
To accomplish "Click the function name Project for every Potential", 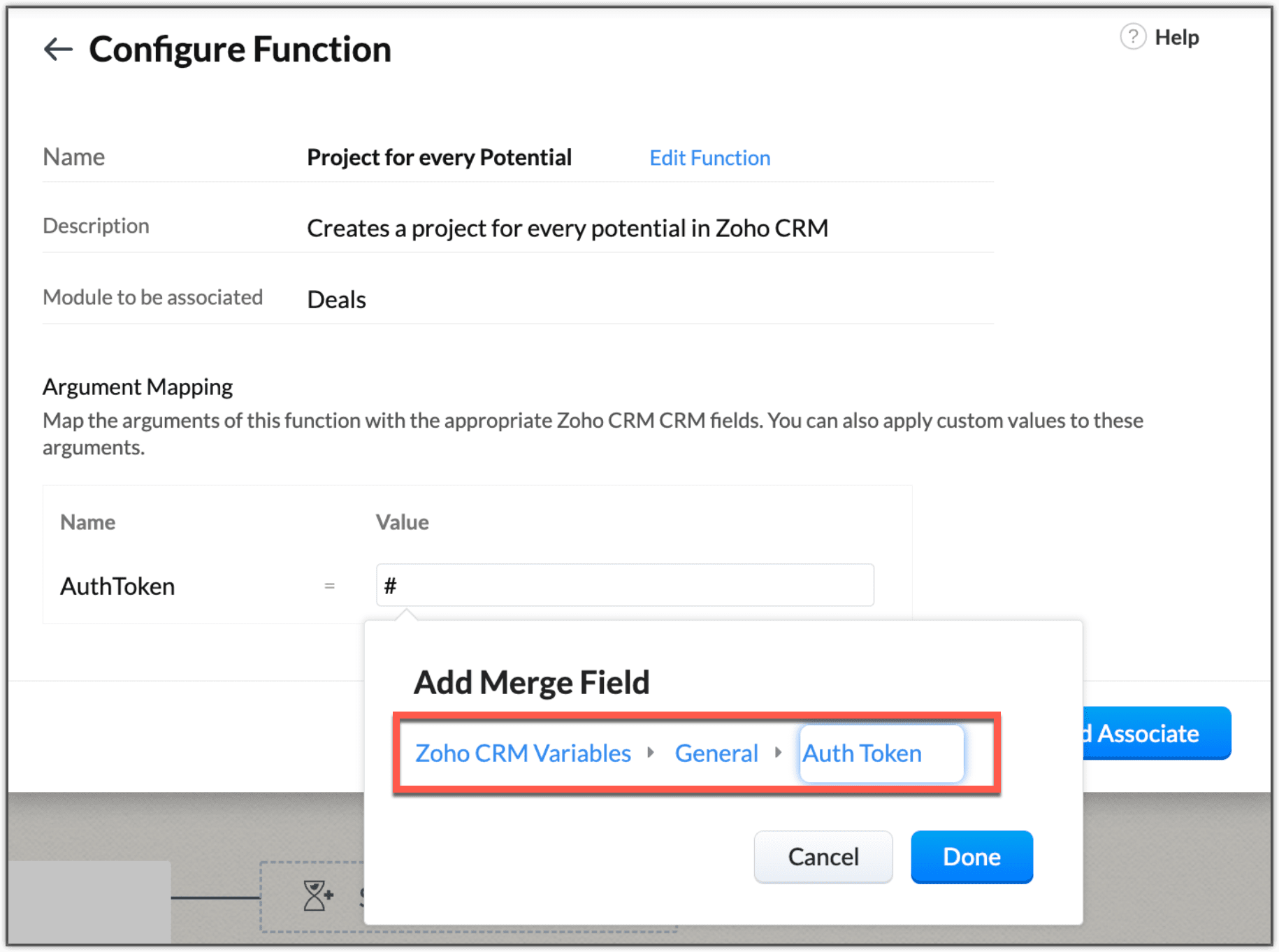I will tap(439, 158).
